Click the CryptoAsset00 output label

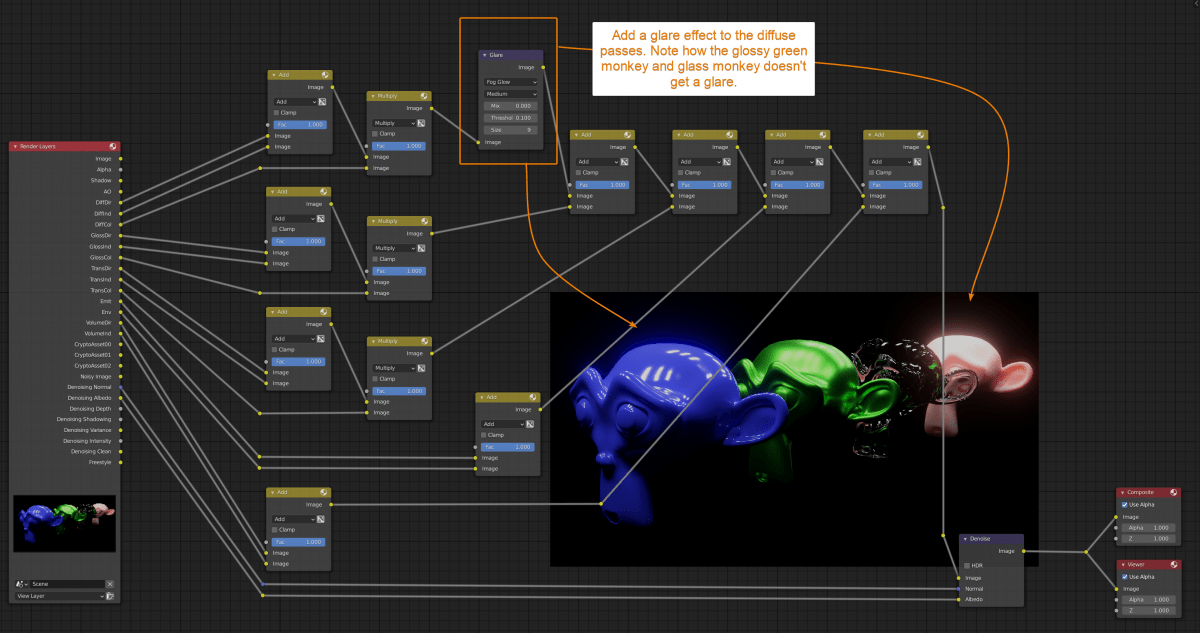(x=92, y=343)
